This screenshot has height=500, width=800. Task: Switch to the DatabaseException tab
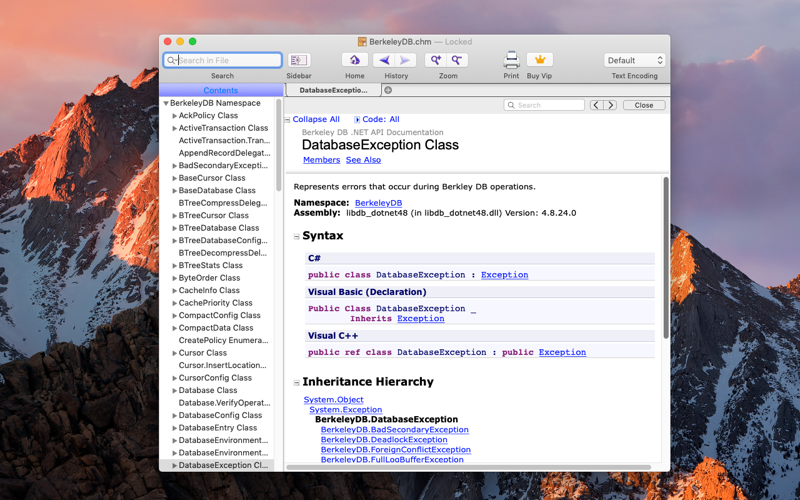pyautogui.click(x=333, y=90)
